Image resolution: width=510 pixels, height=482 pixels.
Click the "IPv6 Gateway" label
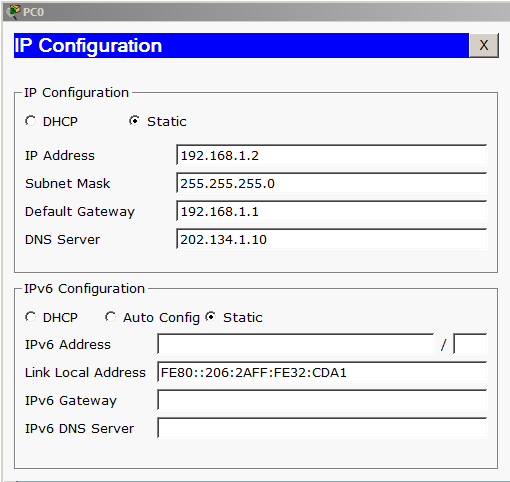[71, 401]
